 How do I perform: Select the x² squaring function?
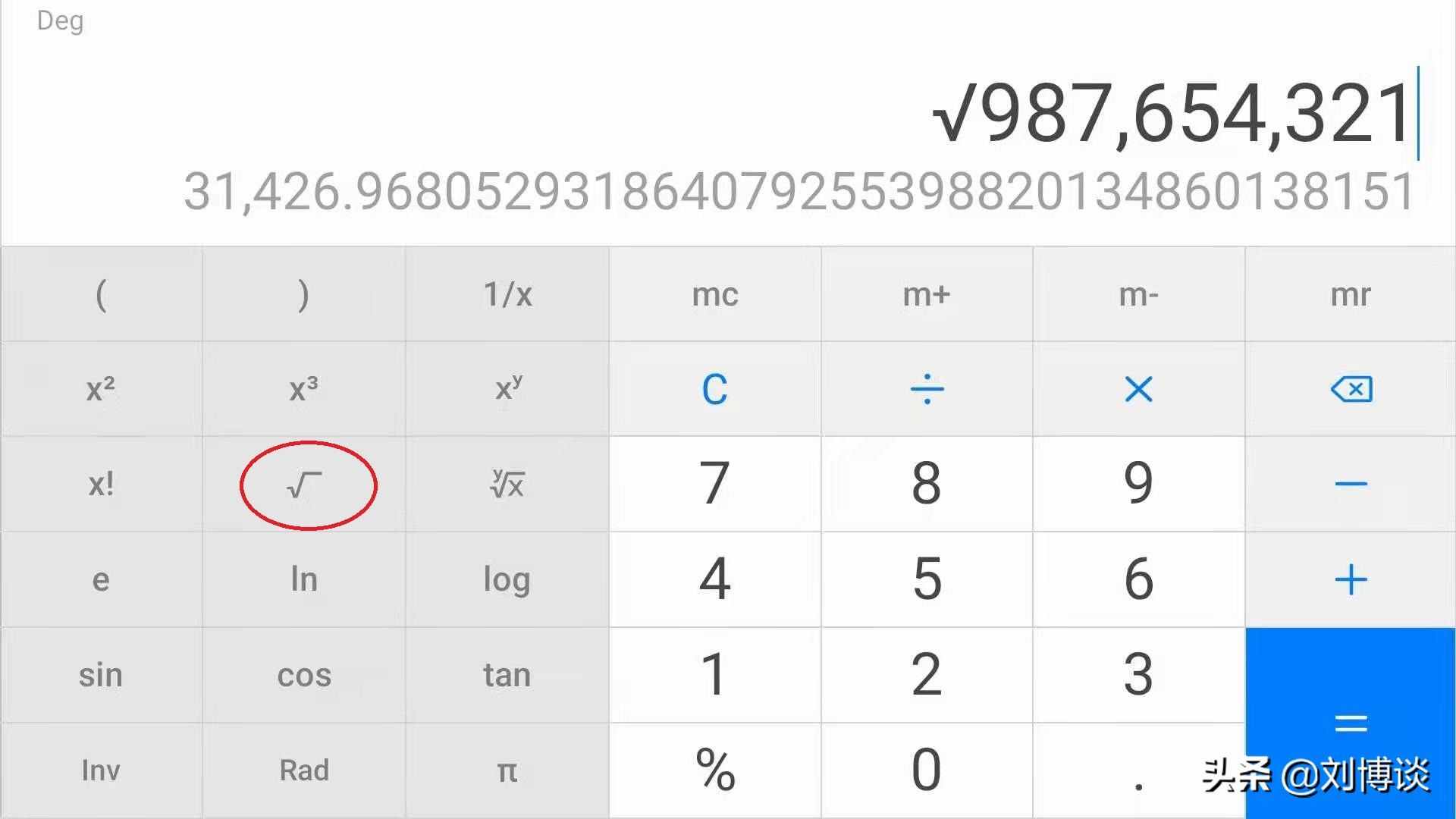click(100, 388)
